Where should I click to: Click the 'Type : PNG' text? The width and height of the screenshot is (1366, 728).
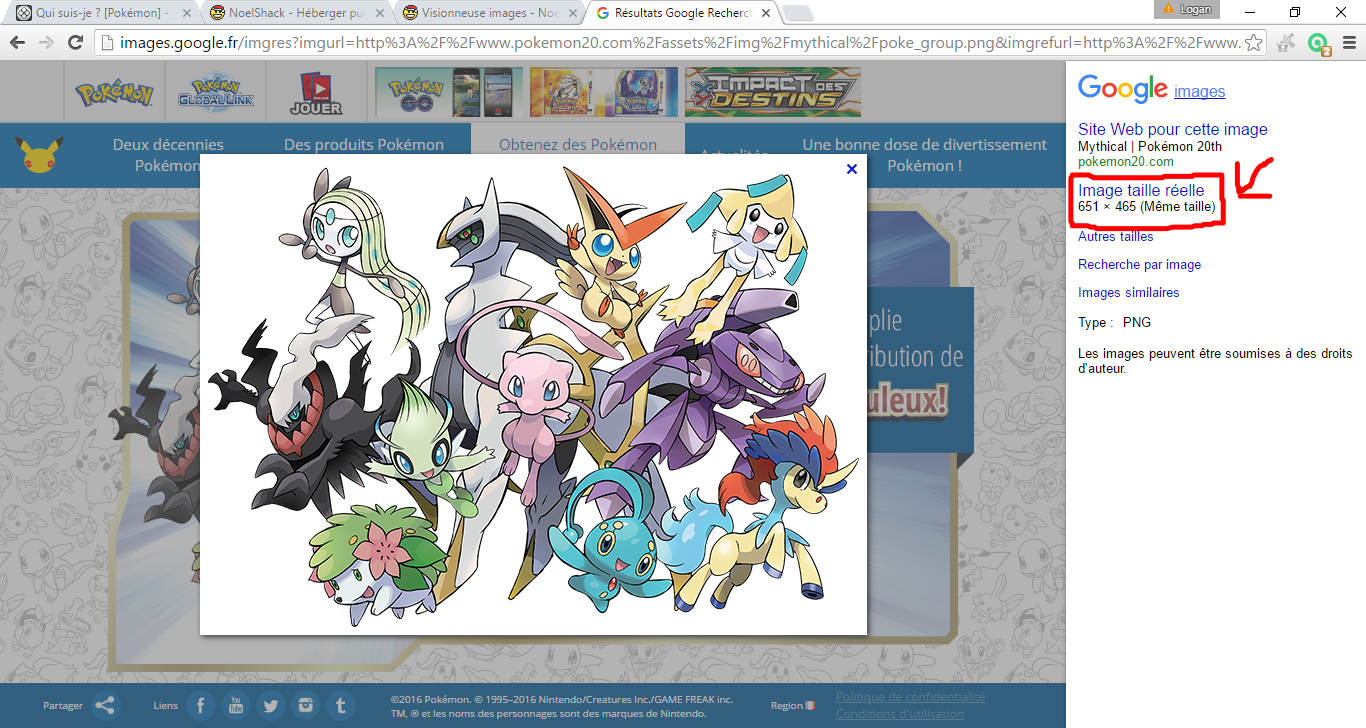point(1114,323)
